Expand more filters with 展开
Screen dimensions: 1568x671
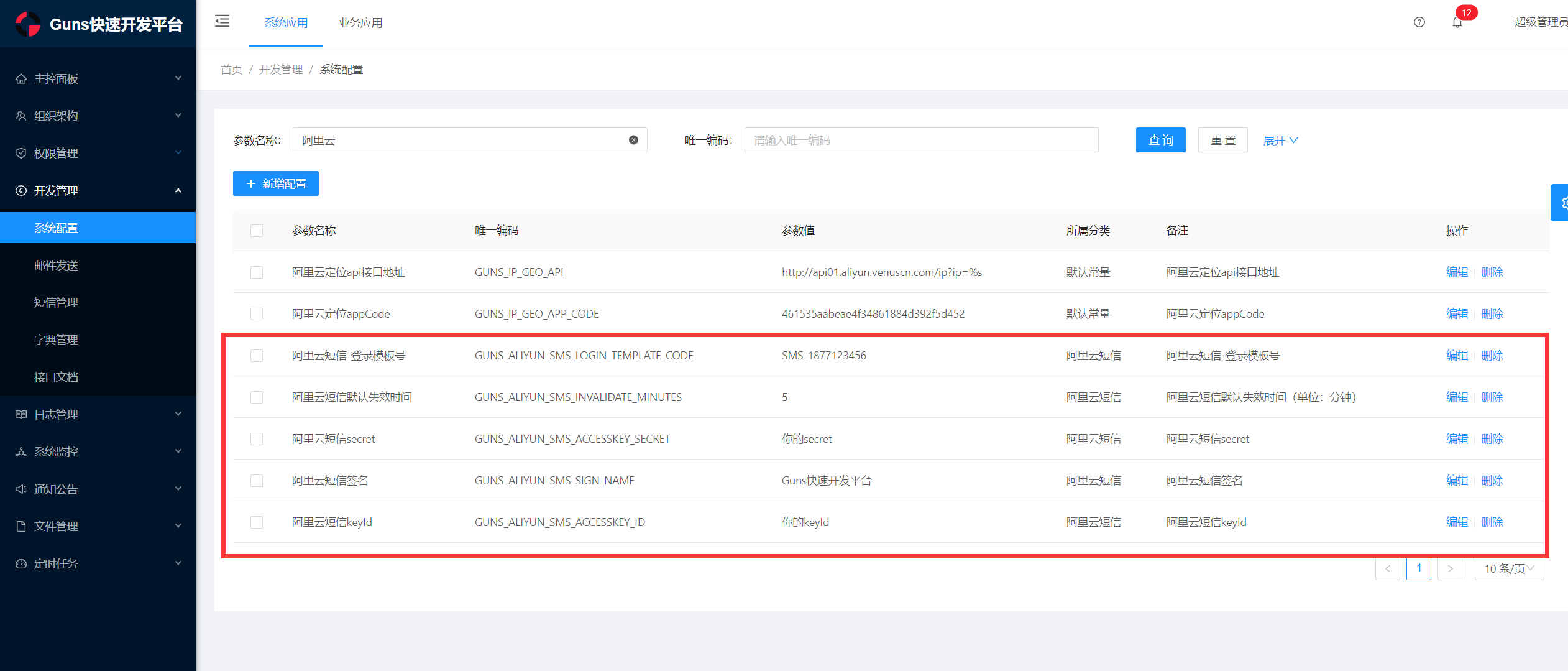click(1280, 141)
